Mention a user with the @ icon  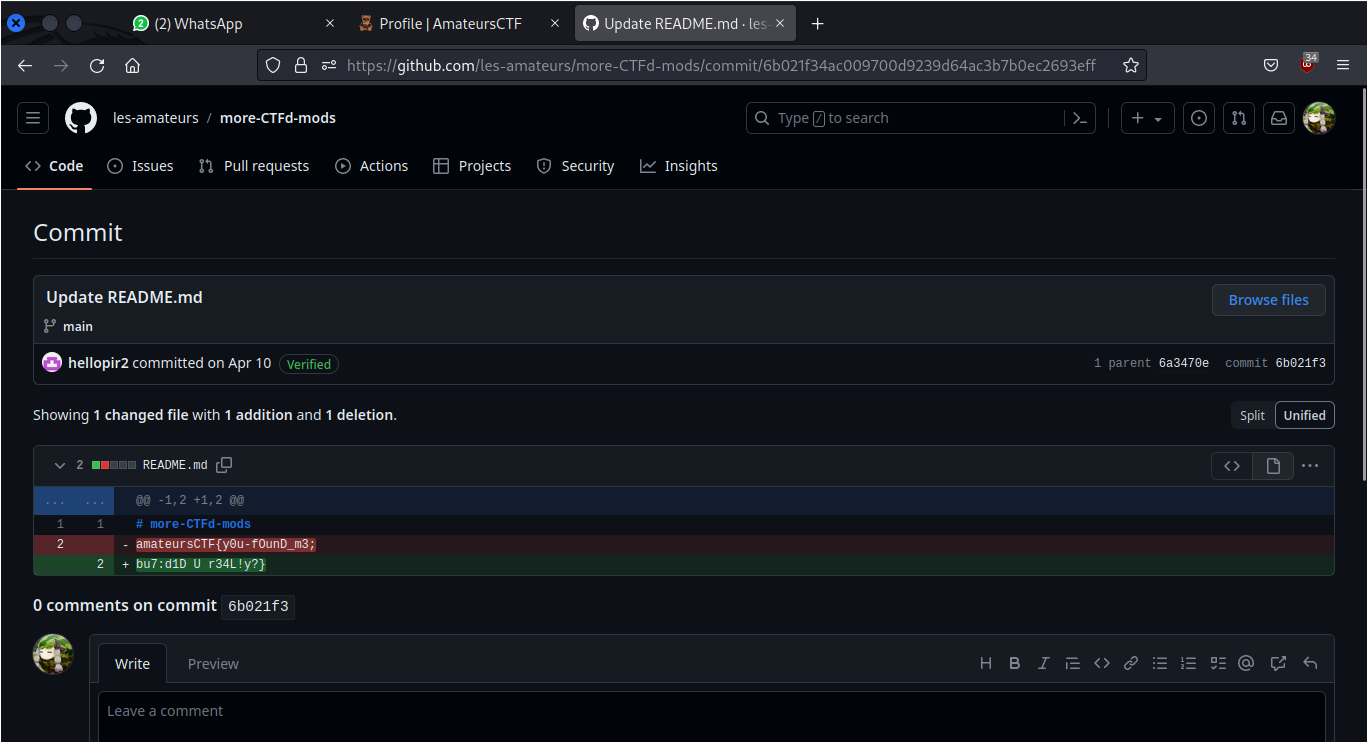point(1246,663)
